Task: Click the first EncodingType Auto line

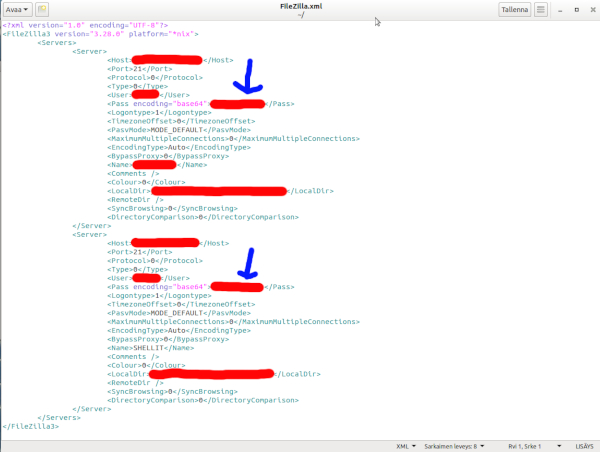Action: (x=179, y=147)
